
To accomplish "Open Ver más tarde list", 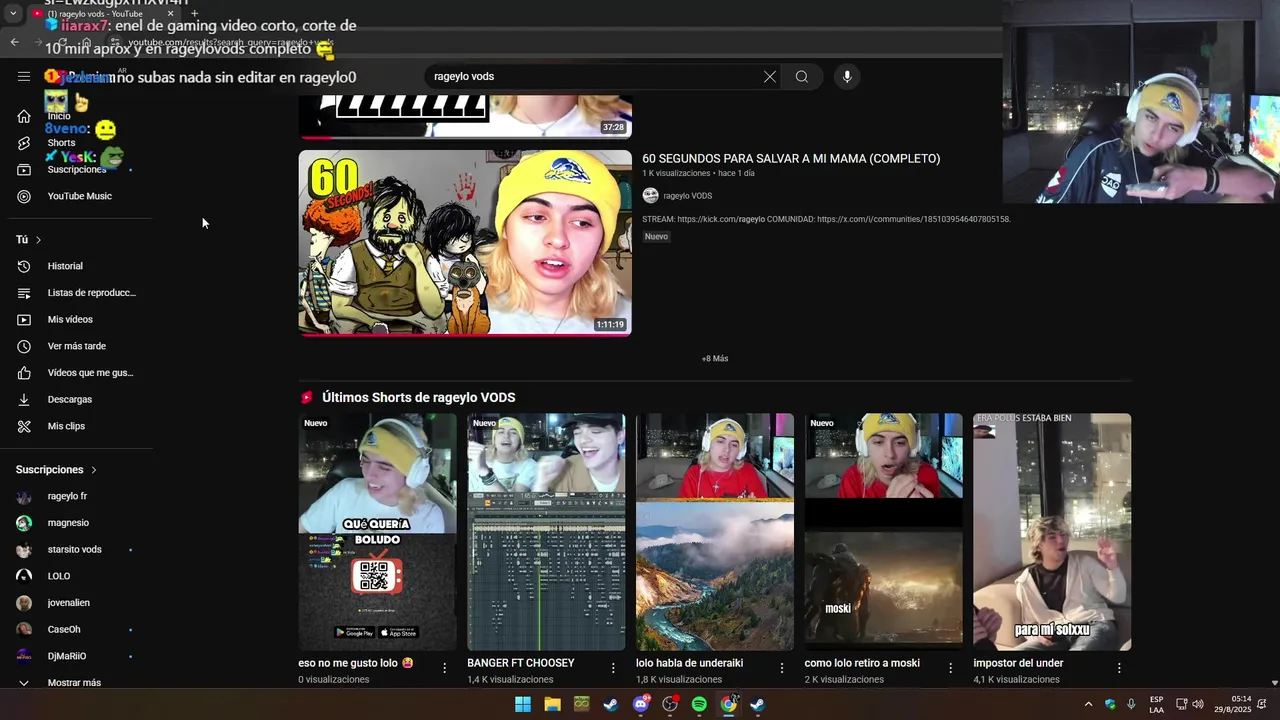I will click(x=76, y=346).
